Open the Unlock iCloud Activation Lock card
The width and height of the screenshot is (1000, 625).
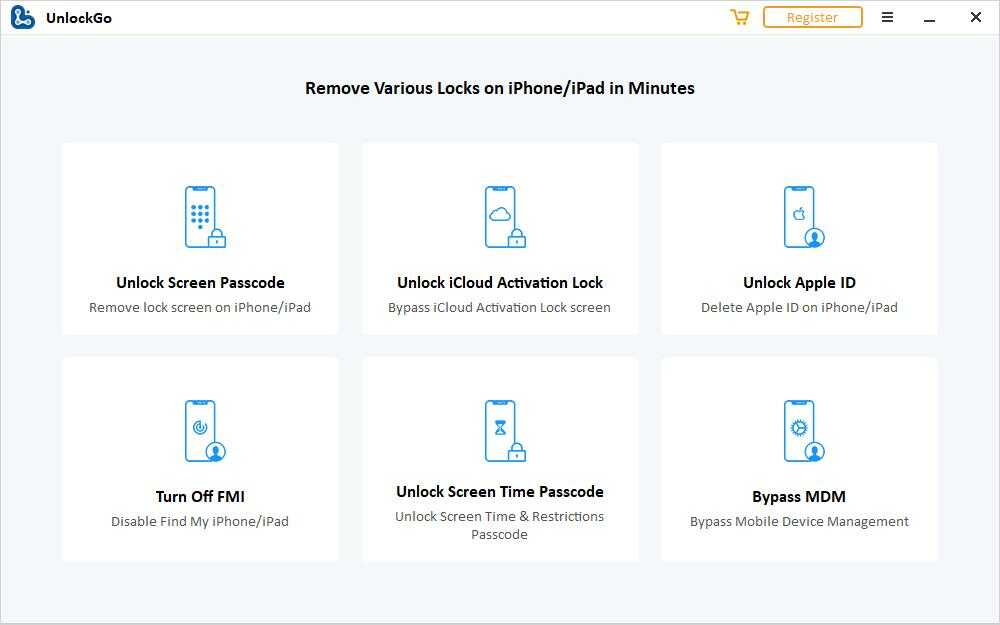499,238
